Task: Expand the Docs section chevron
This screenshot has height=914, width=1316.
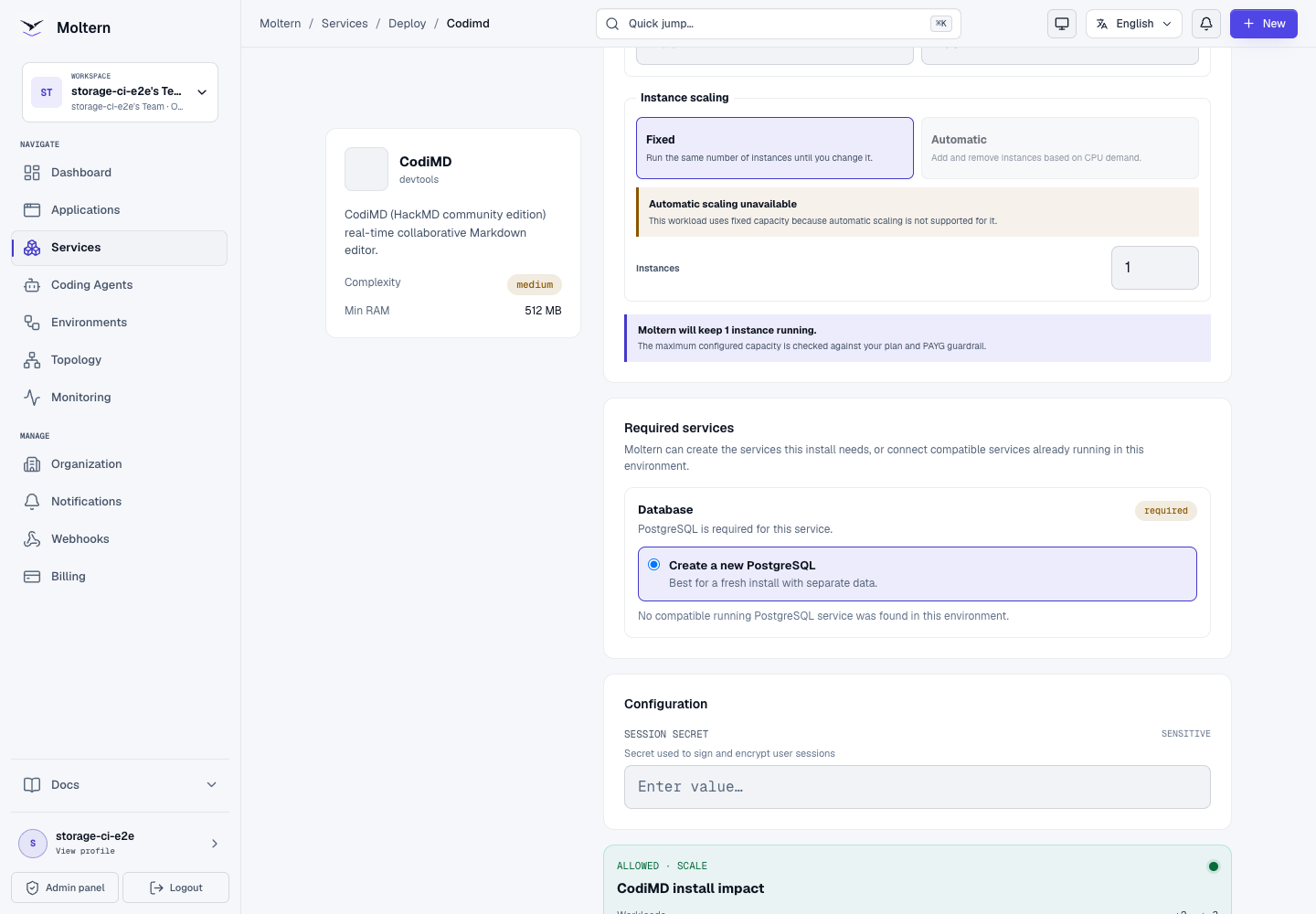Action: pyautogui.click(x=212, y=785)
